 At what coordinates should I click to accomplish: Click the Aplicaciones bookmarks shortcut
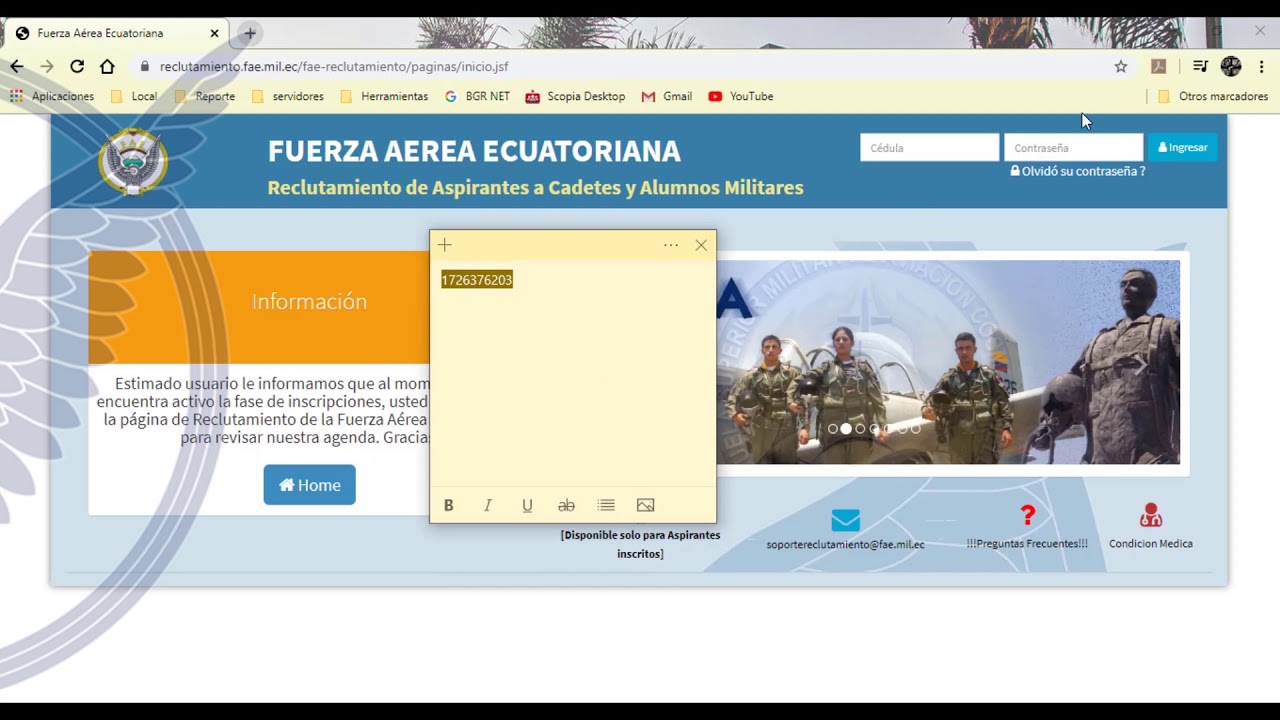coord(52,96)
